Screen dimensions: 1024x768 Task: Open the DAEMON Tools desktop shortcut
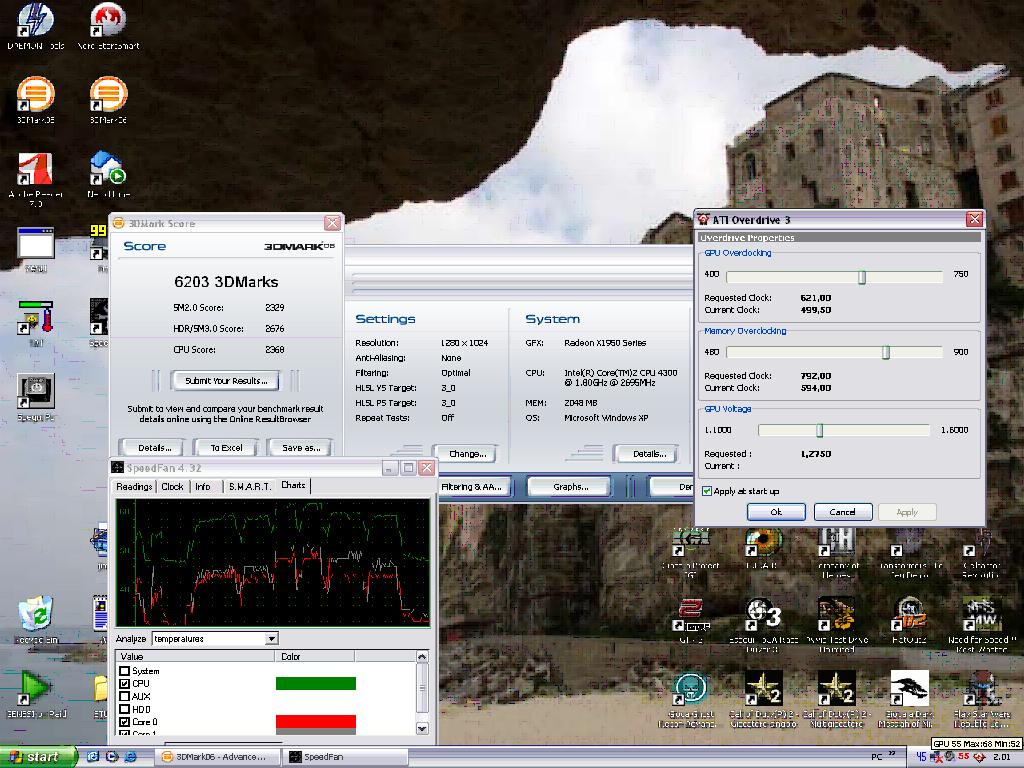click(x=35, y=26)
